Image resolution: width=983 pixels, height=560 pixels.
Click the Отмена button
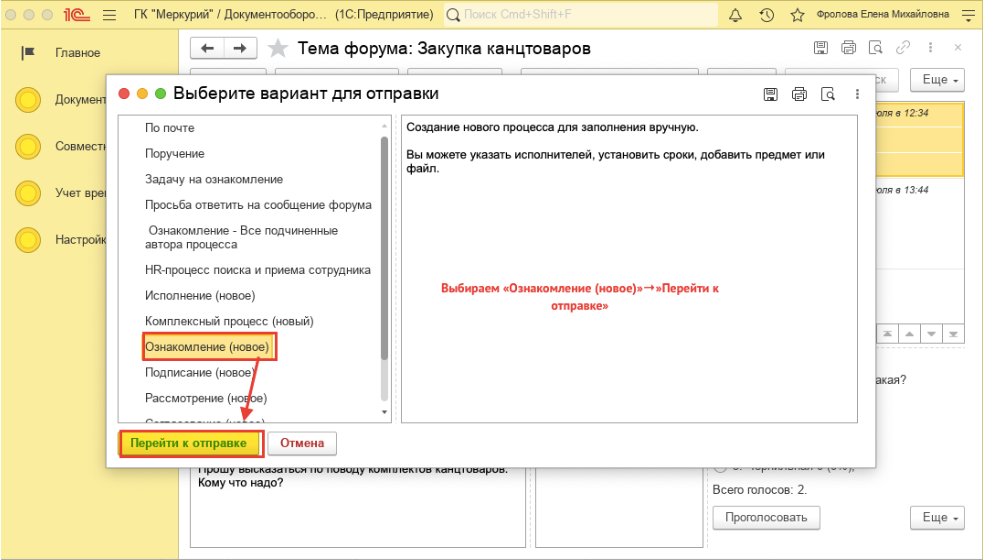(302, 443)
